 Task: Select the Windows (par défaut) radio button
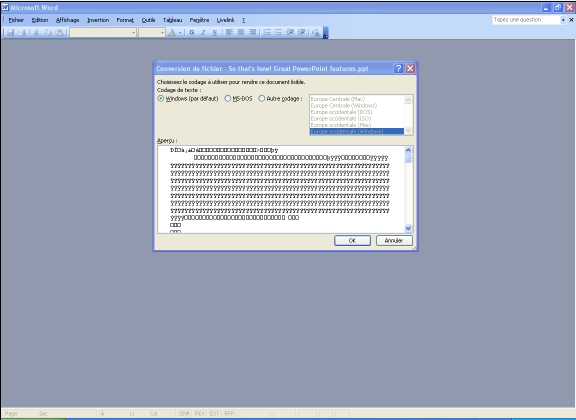coord(161,98)
